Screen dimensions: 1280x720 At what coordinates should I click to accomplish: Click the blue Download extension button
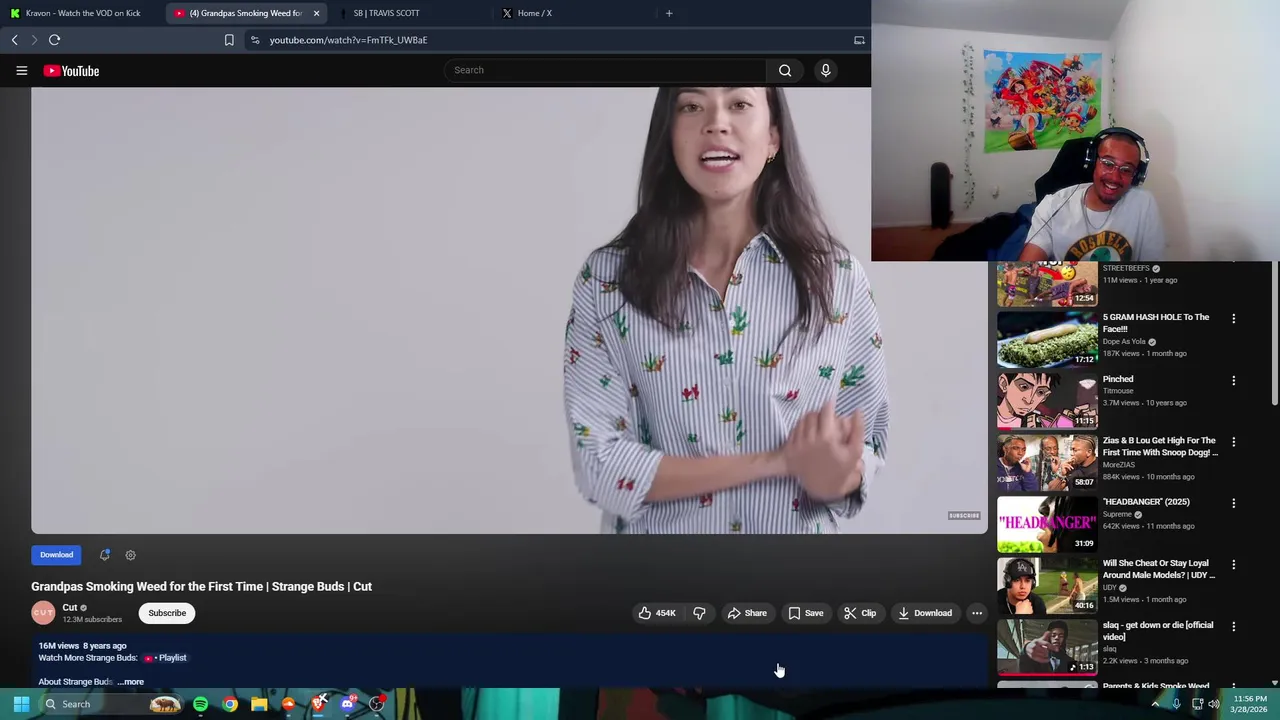tap(56, 555)
